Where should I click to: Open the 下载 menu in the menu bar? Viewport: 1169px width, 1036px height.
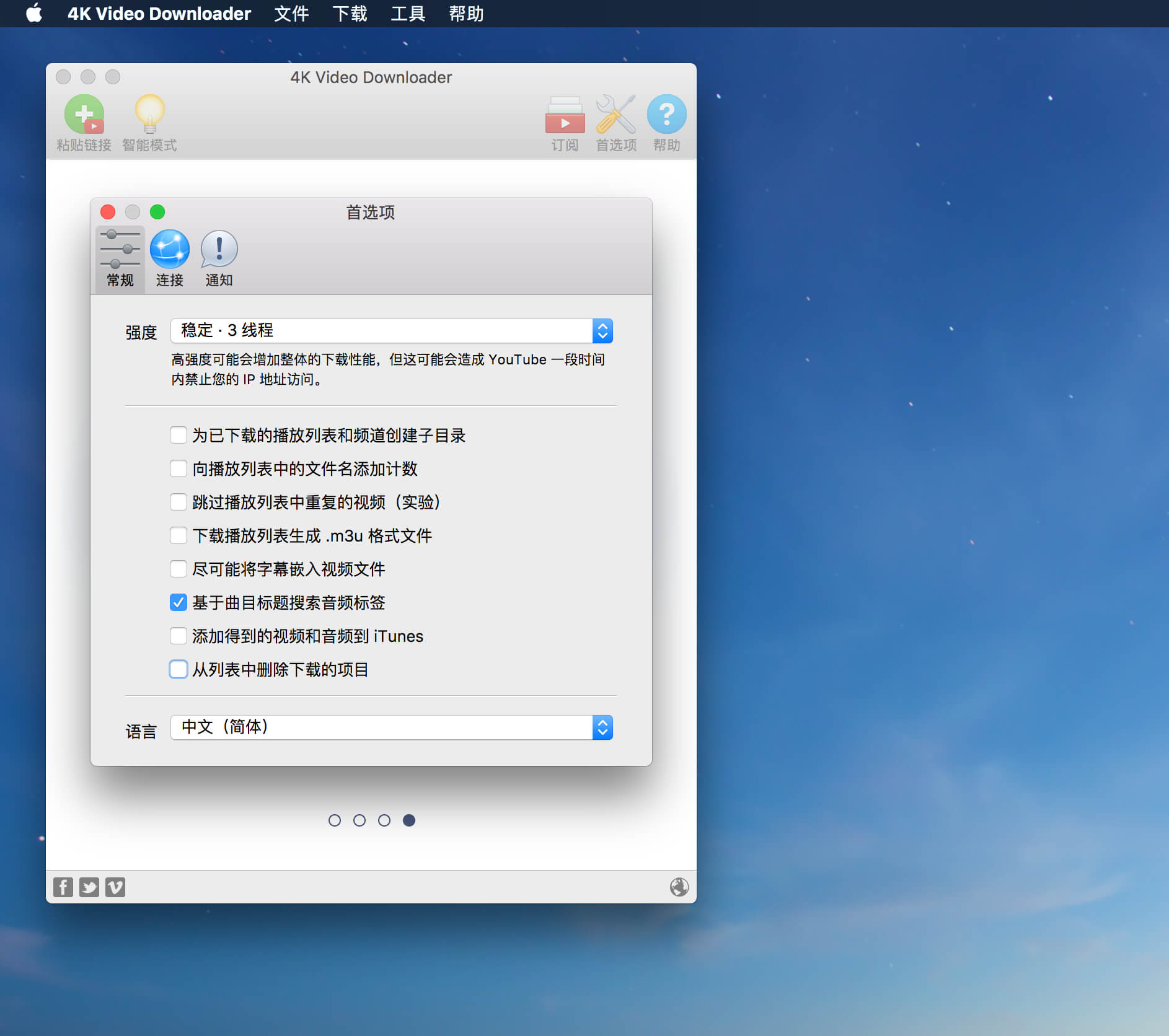point(350,14)
